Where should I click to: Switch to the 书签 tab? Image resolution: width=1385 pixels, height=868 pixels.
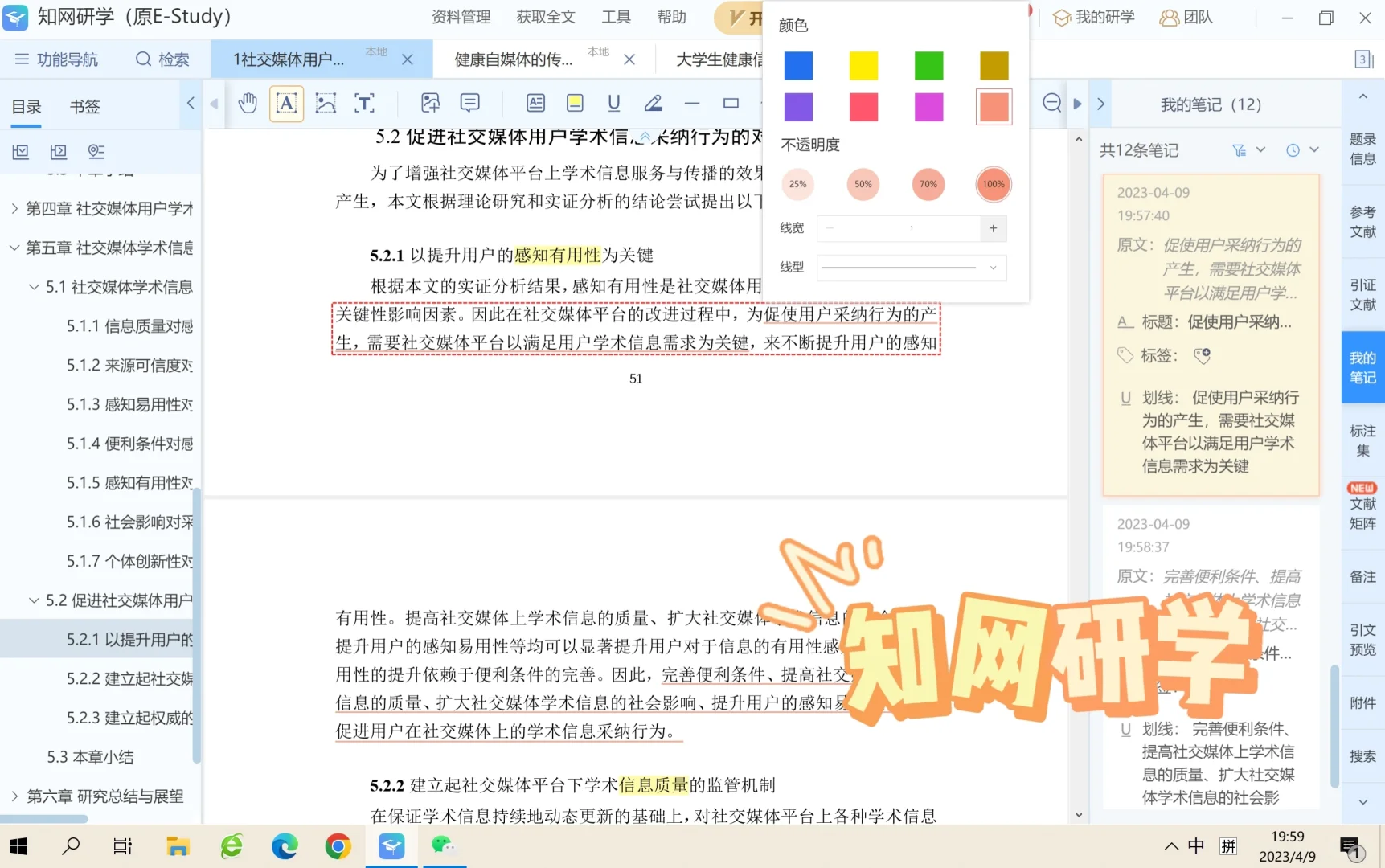click(84, 105)
